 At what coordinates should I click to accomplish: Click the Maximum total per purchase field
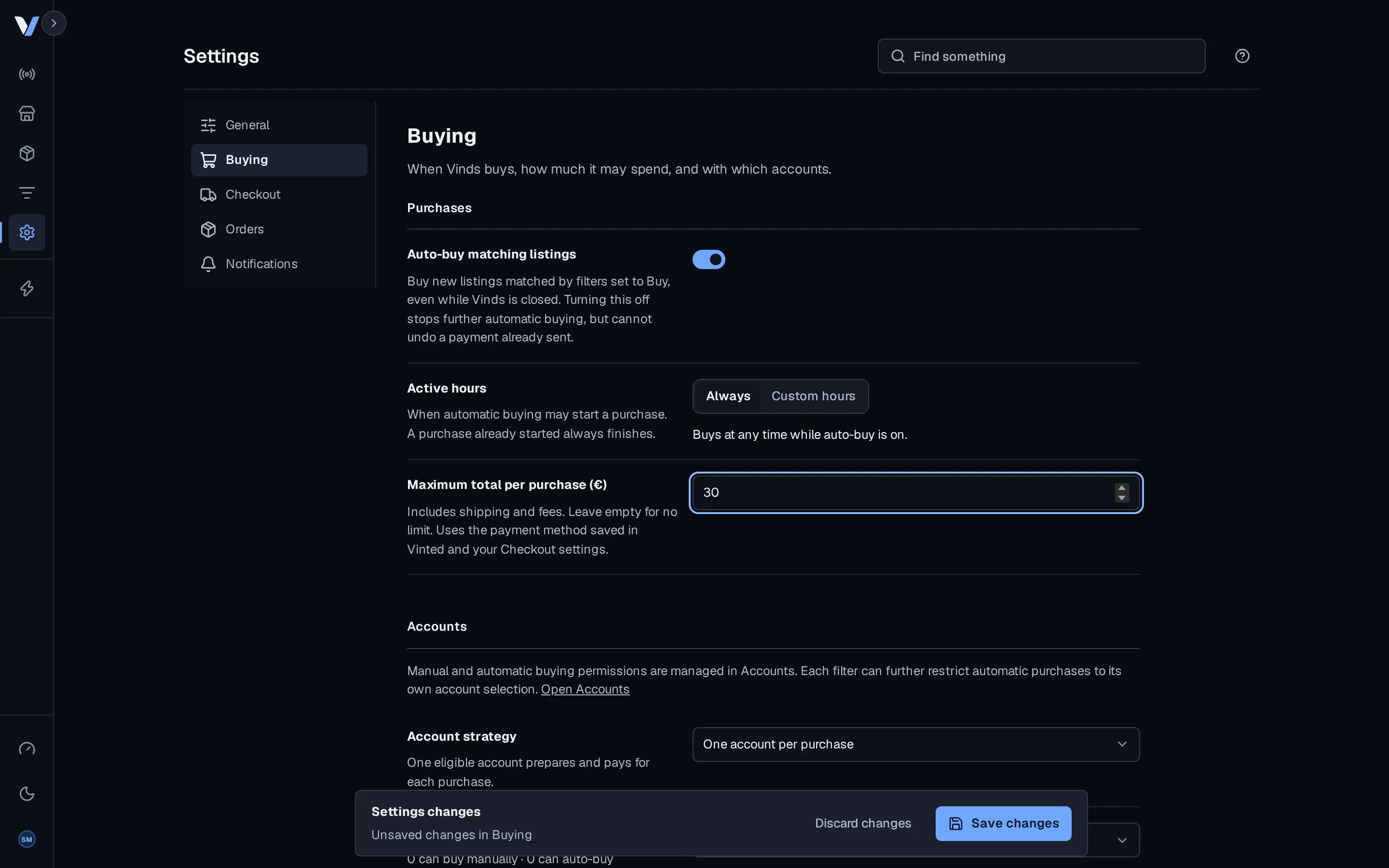(916, 492)
